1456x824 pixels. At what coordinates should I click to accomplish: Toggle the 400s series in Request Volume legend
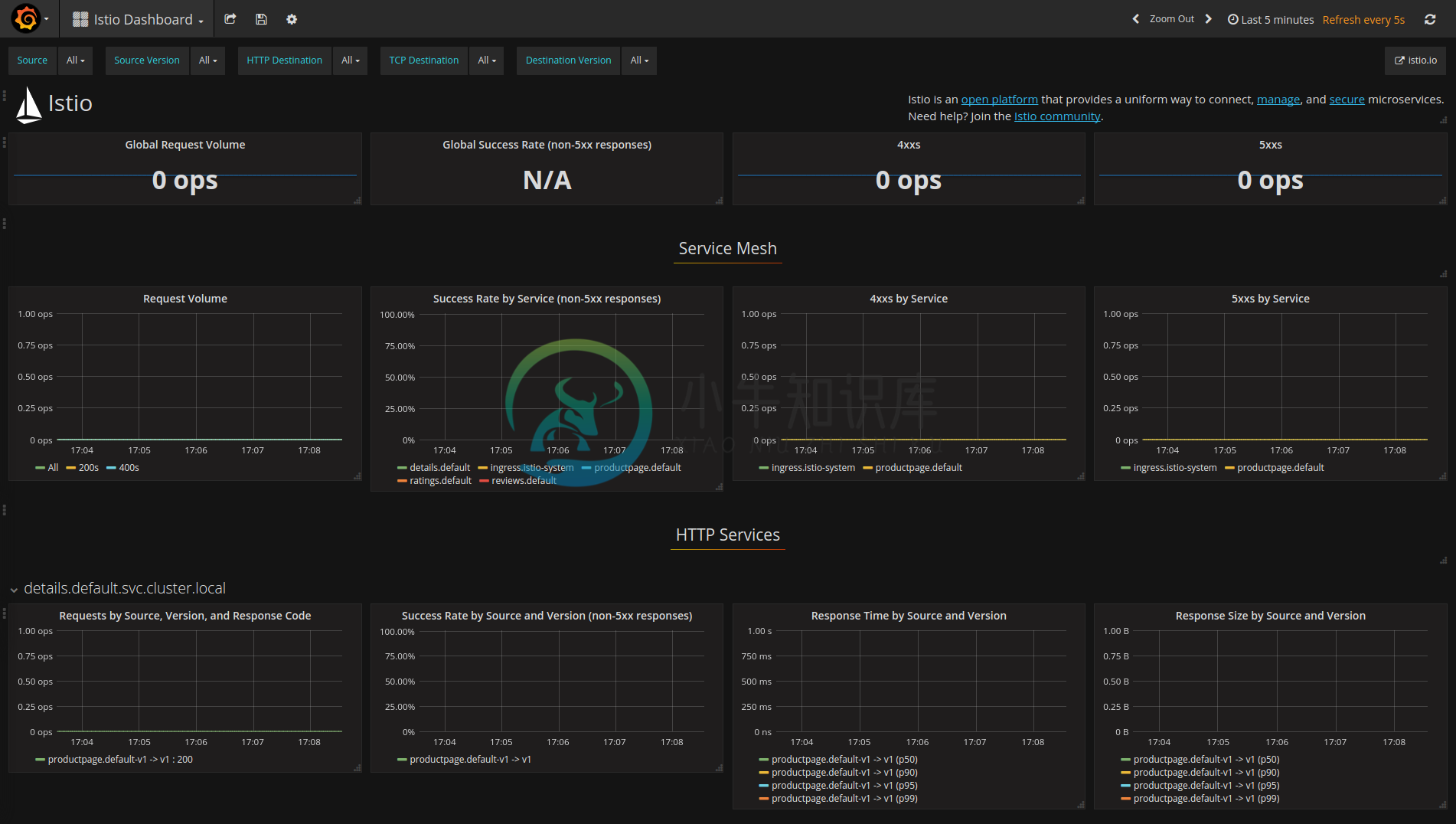click(x=129, y=468)
